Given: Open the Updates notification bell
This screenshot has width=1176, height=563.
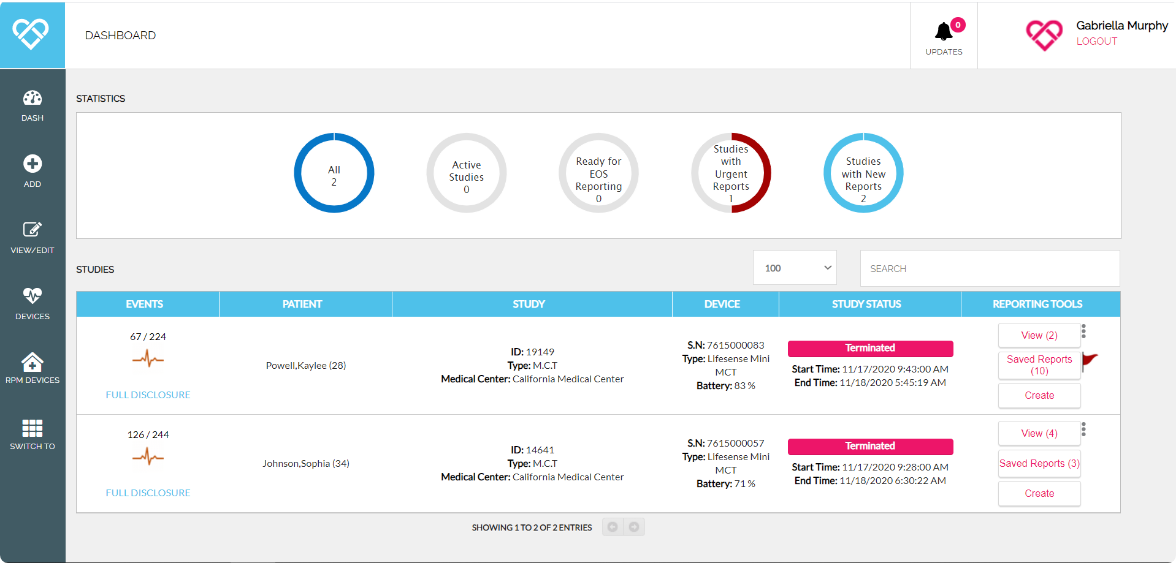Looking at the screenshot, I should 943,33.
